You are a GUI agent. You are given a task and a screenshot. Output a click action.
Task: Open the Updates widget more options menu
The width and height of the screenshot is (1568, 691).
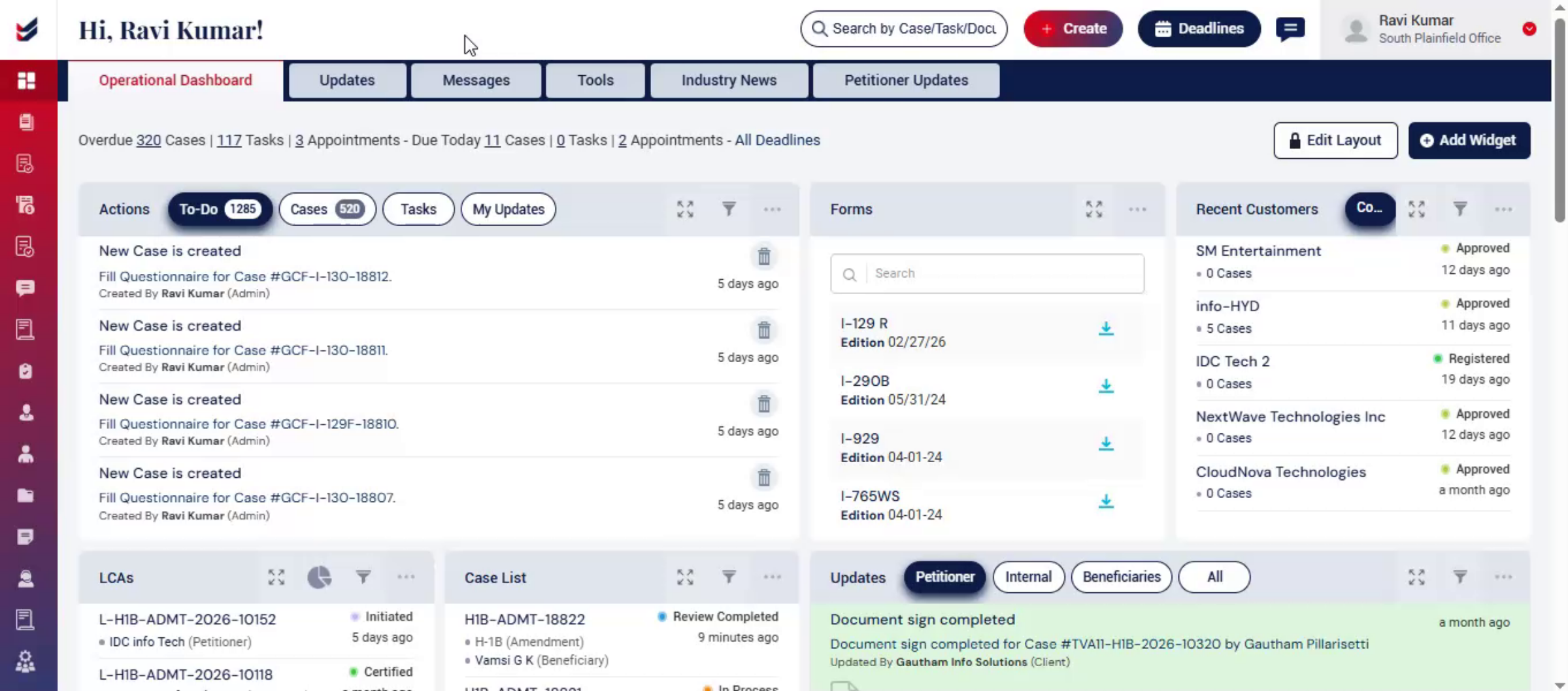(1503, 577)
